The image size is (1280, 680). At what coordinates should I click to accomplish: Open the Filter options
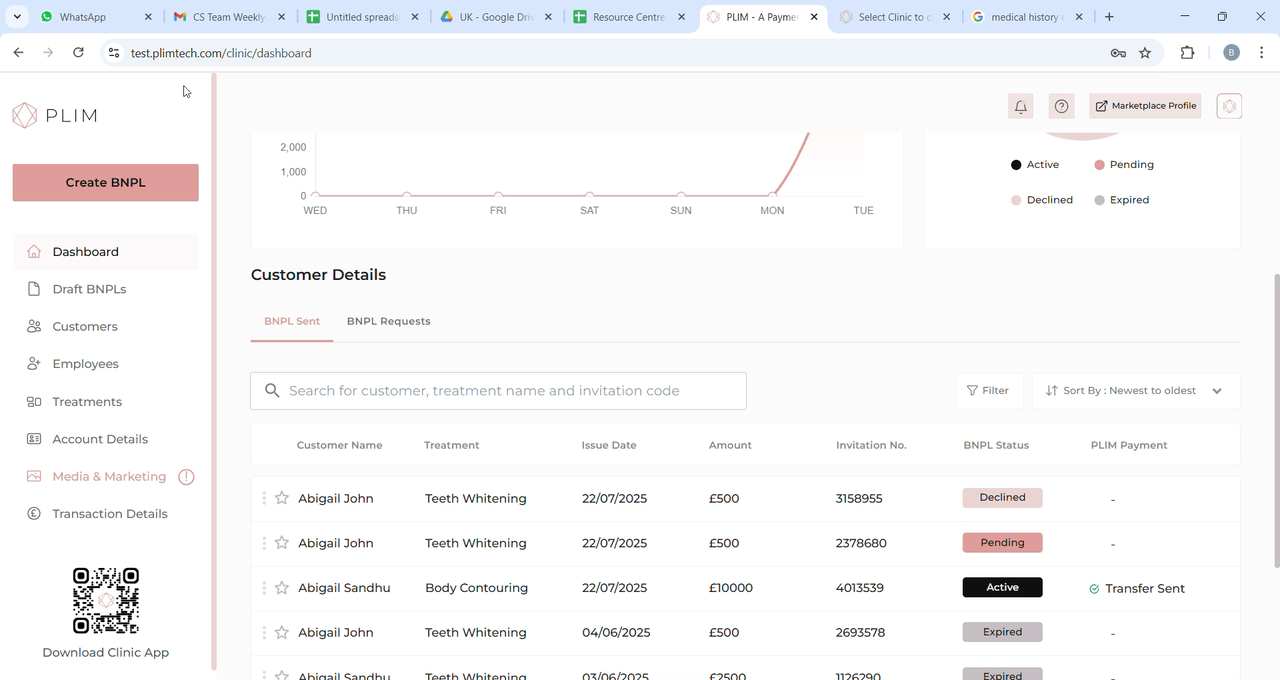click(x=990, y=391)
